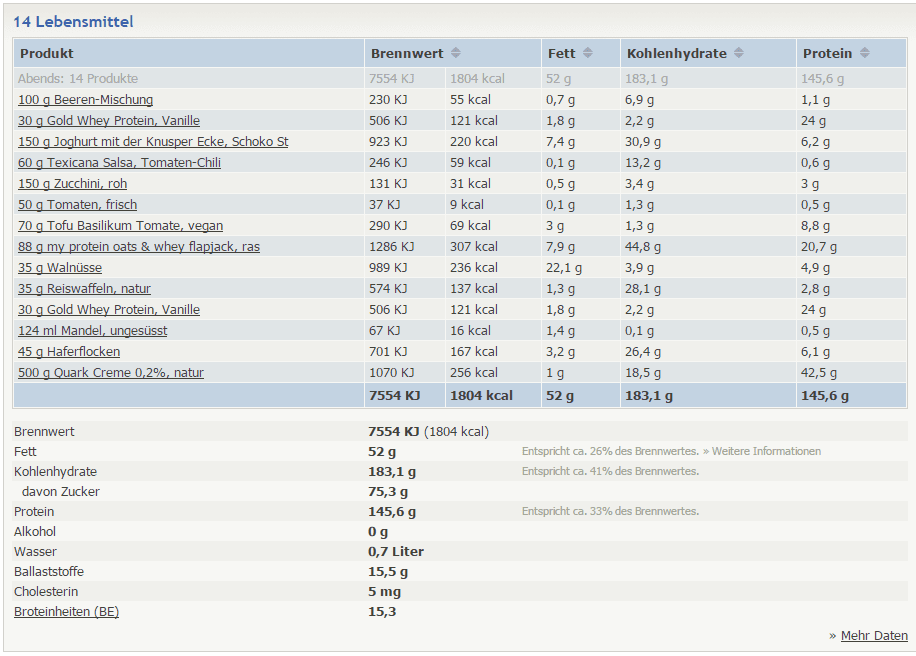The width and height of the screenshot is (916, 656).
Task: Click the Broteinheiten (BE) link
Action: pos(67,612)
